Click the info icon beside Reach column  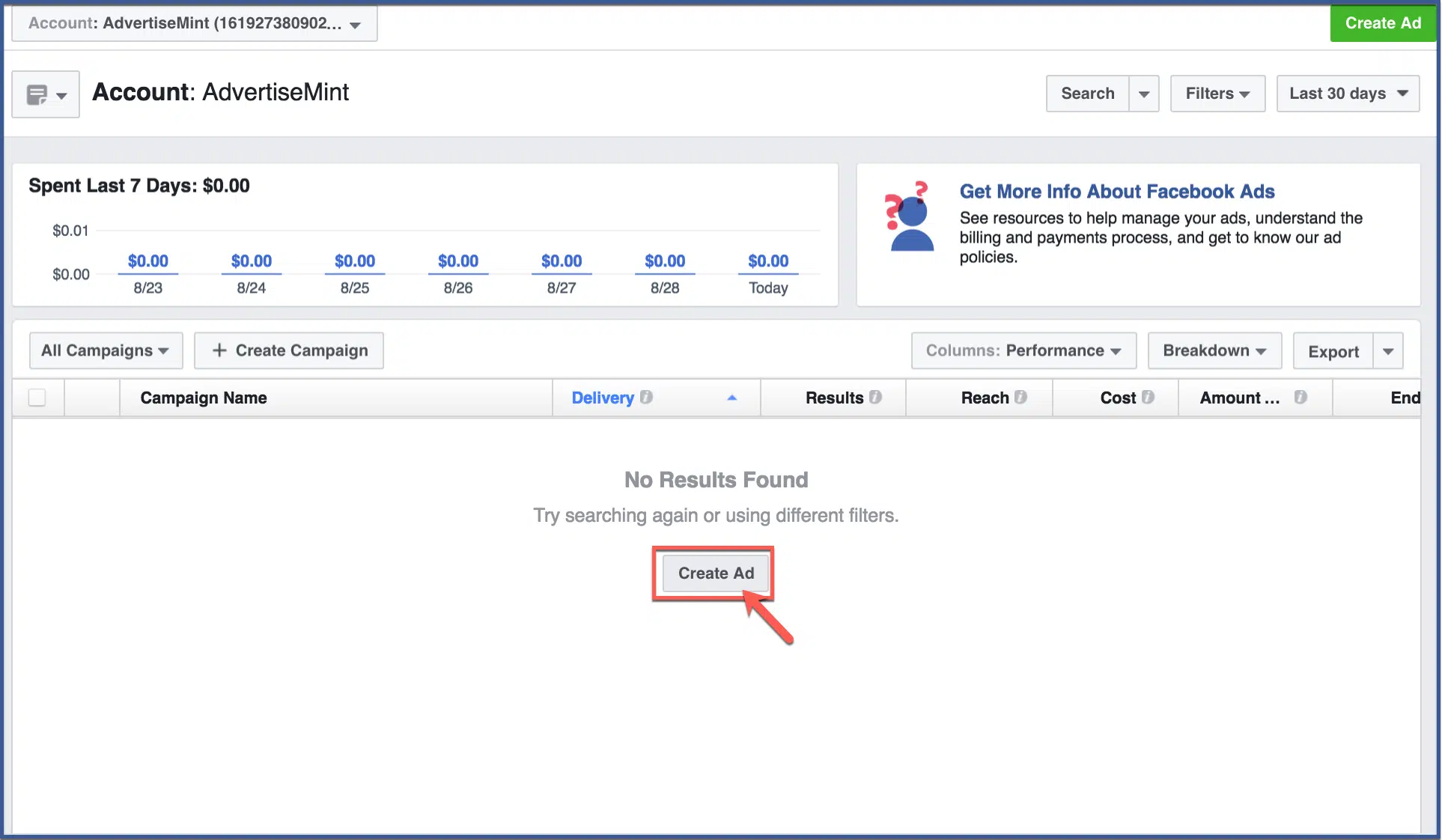coord(1022,398)
